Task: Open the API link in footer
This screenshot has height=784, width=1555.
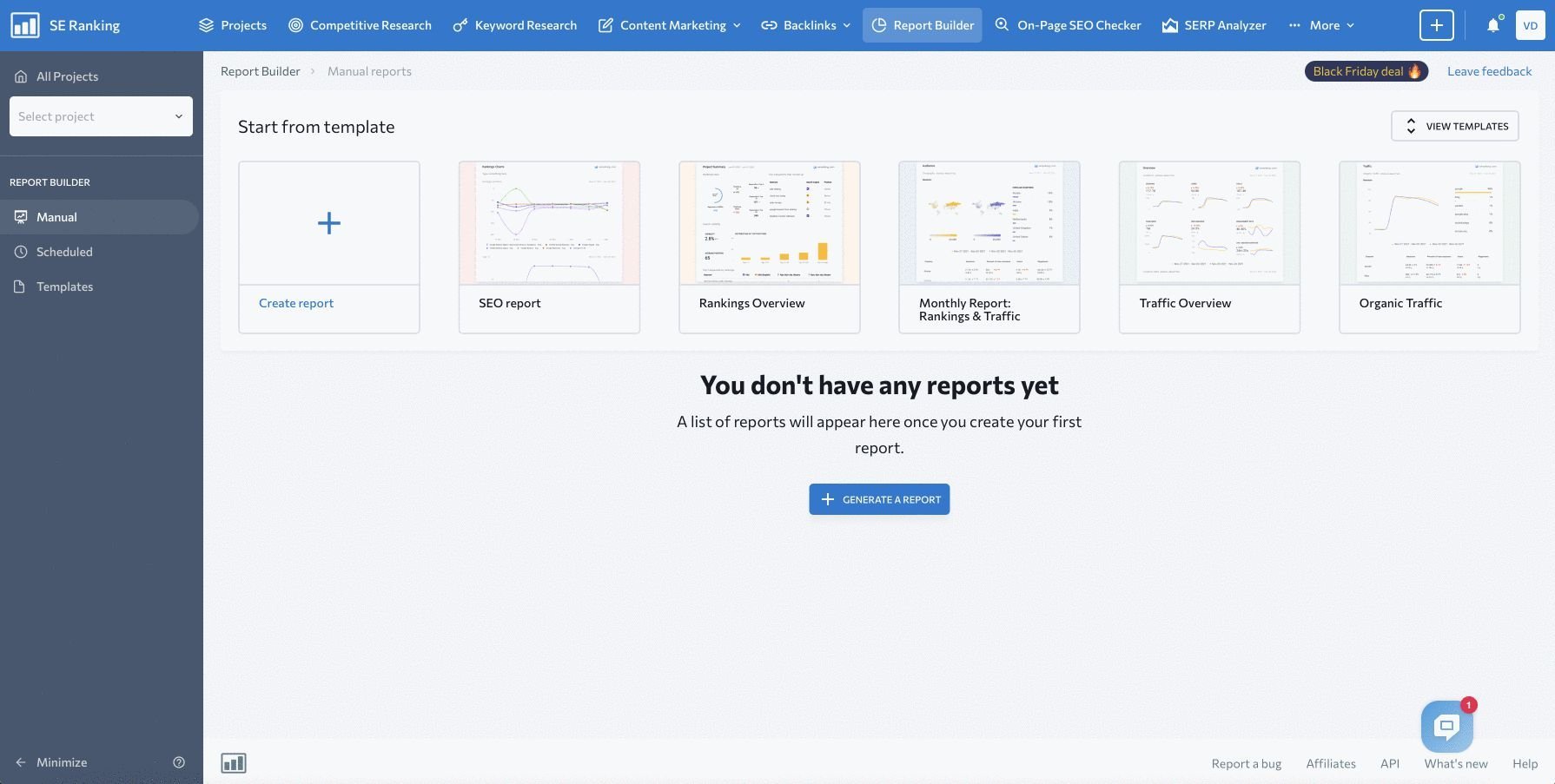Action: pyautogui.click(x=1390, y=764)
